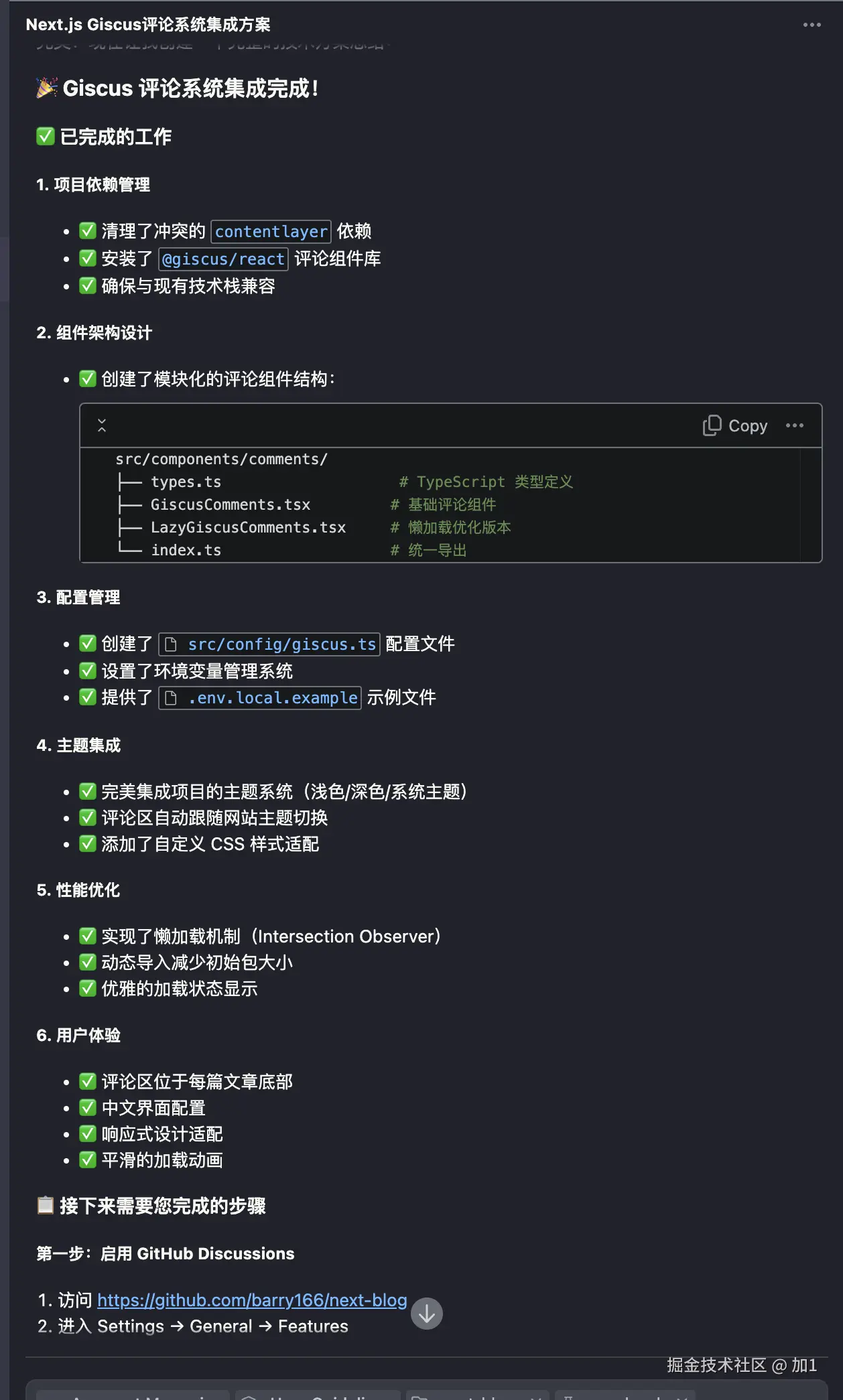Open the code block's ellipsis menu
This screenshot has width=843, height=1400.
(x=794, y=425)
